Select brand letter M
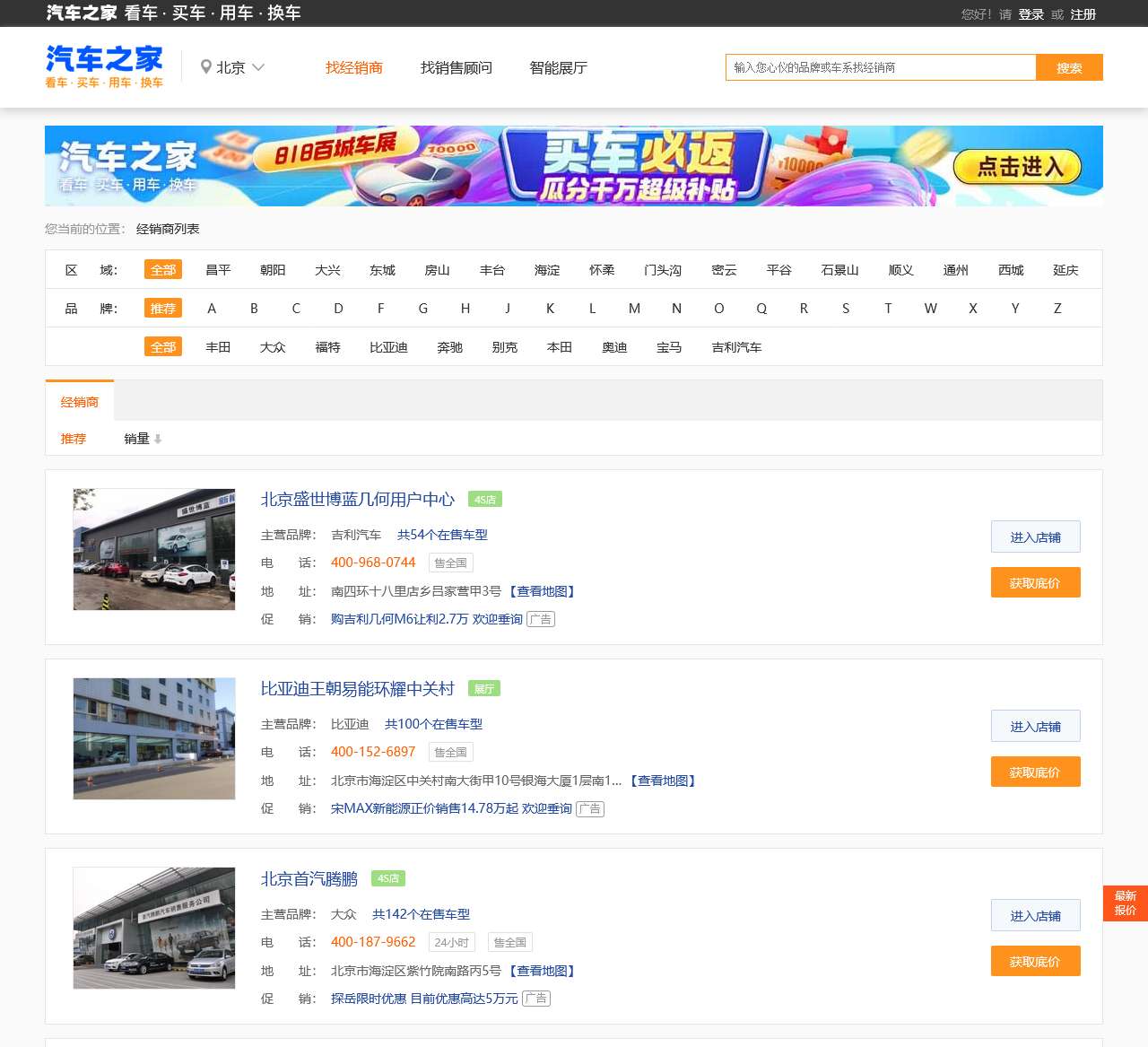Screen dimensions: 1148x1047 634,309
